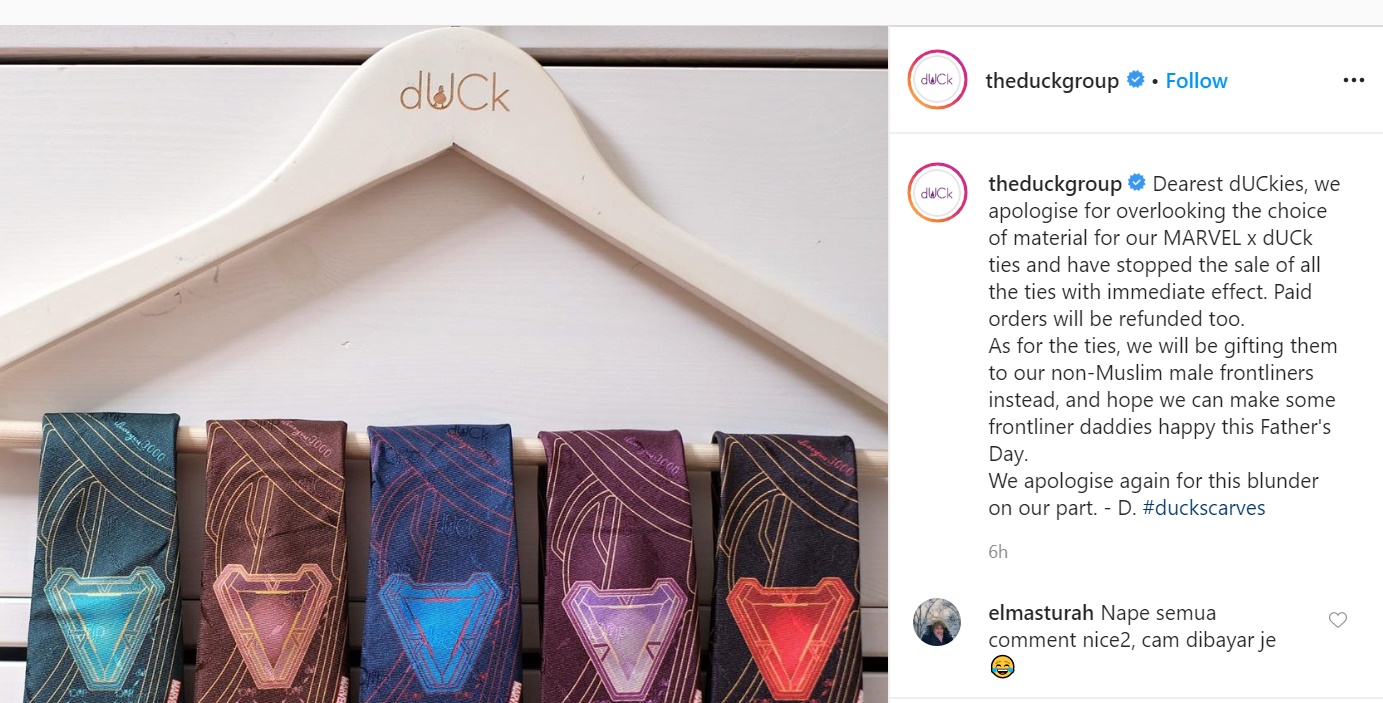Click theduckgroup avatar in post header
Viewport: 1383px width, 703px height.
tap(937, 80)
